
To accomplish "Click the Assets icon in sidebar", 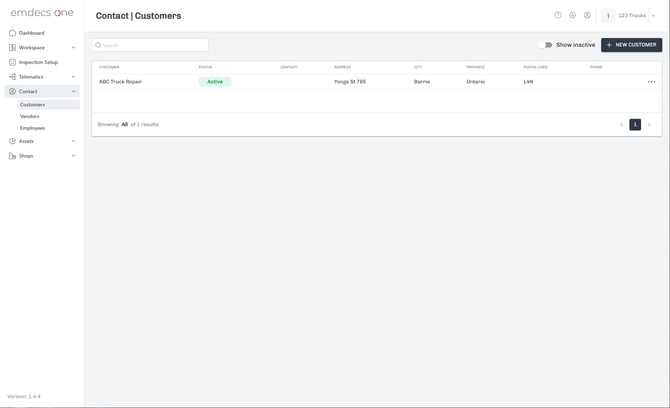I will pos(12,141).
